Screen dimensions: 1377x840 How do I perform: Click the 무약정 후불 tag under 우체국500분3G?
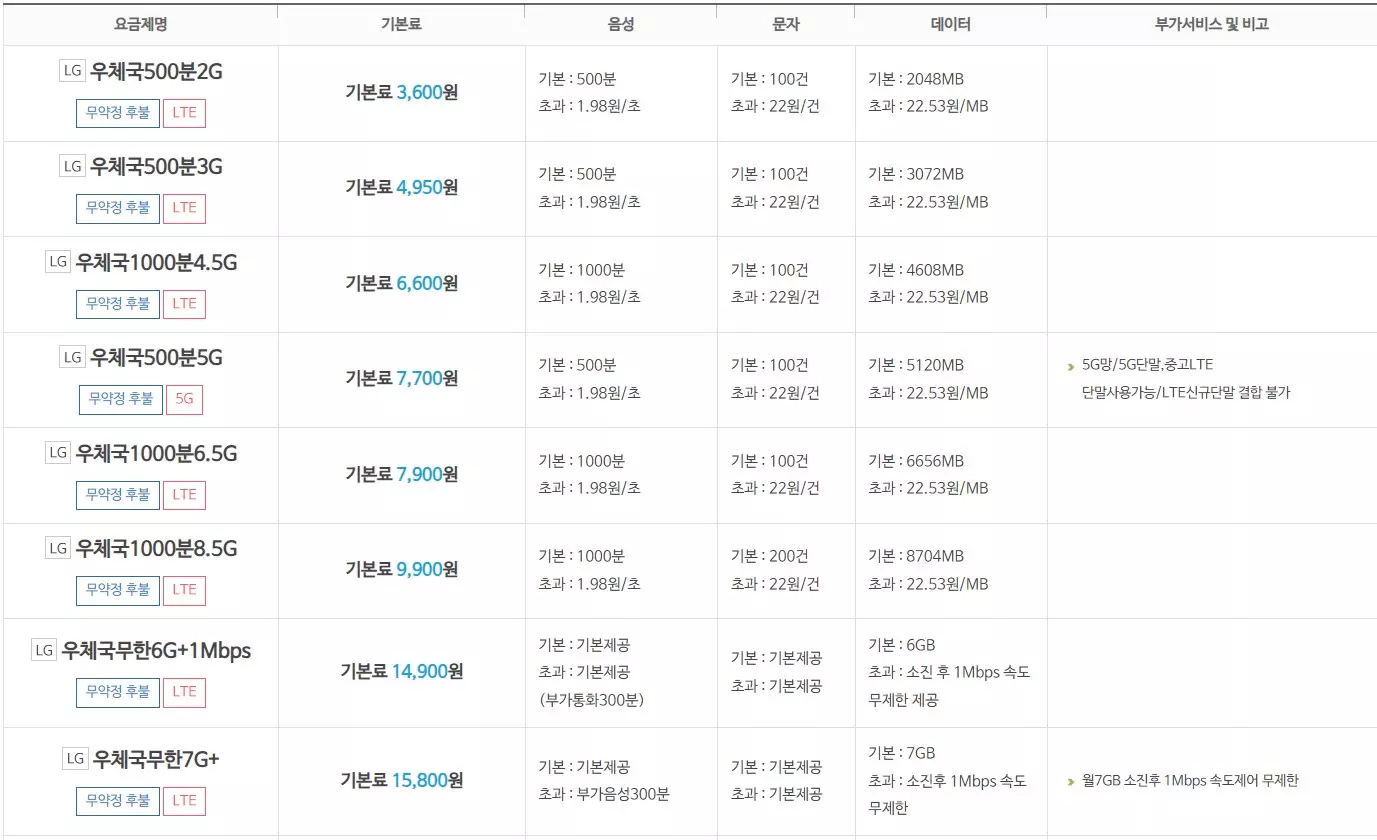[118, 208]
